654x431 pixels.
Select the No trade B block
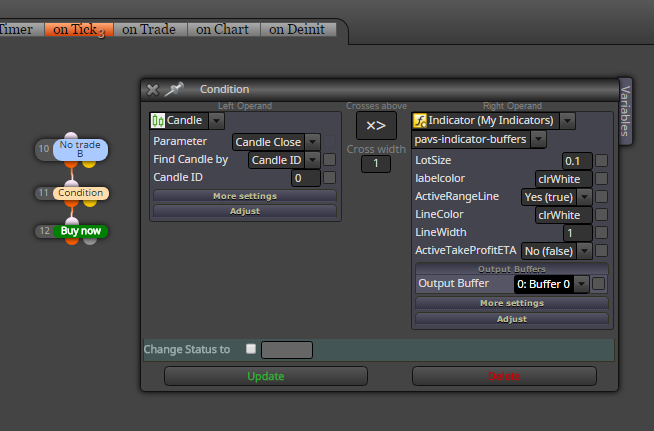click(80, 149)
